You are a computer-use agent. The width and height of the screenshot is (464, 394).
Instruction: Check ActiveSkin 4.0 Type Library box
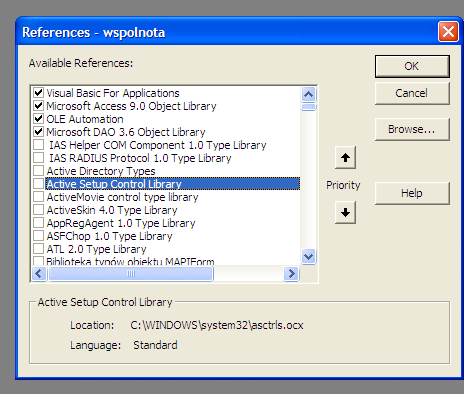[x=38, y=209]
